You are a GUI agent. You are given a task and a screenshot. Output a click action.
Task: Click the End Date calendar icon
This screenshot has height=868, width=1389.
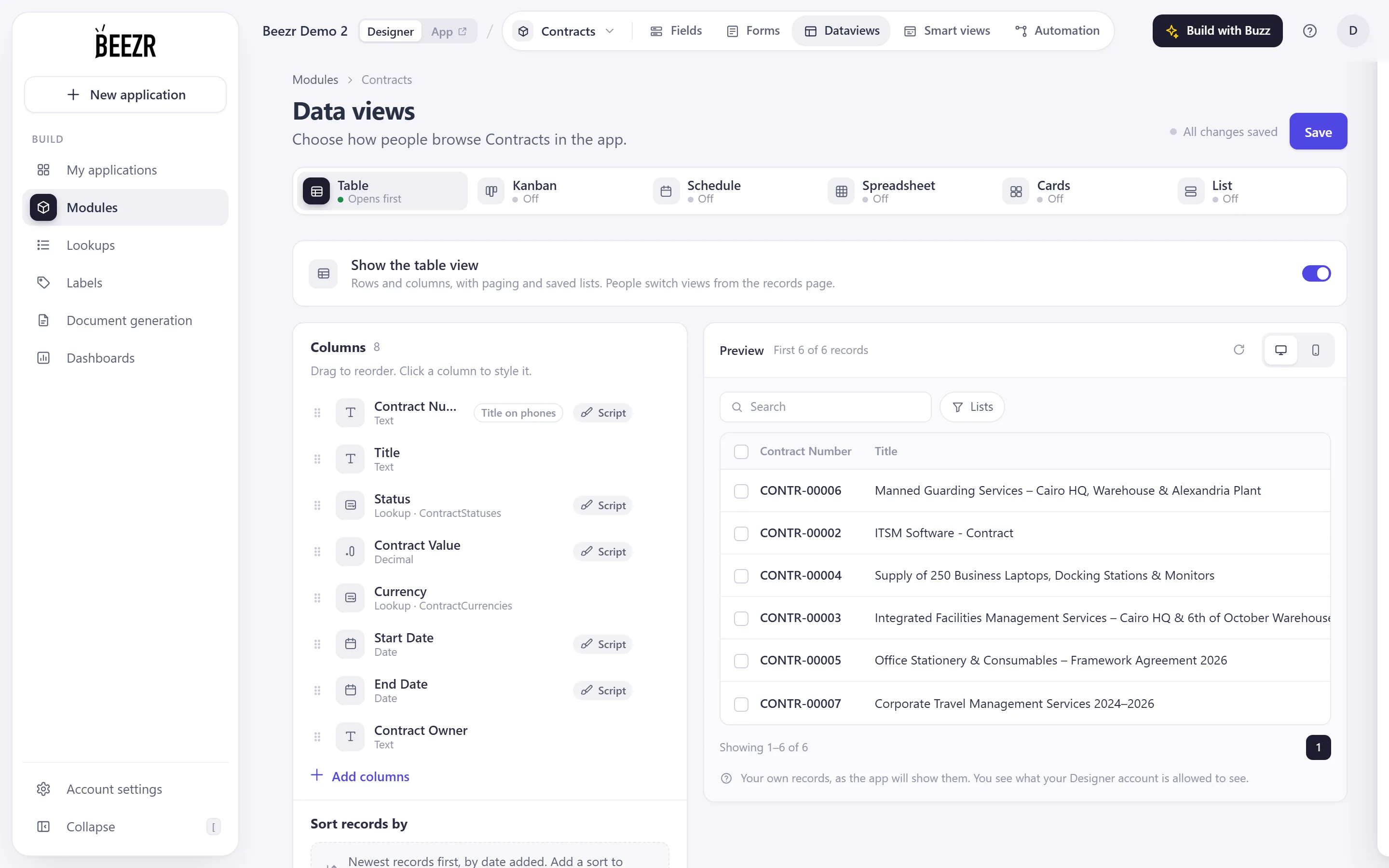coord(350,691)
